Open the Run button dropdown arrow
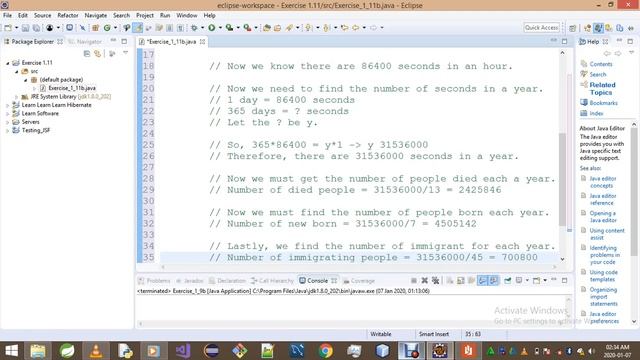This screenshot has width=640, height=360. tap(220, 28)
